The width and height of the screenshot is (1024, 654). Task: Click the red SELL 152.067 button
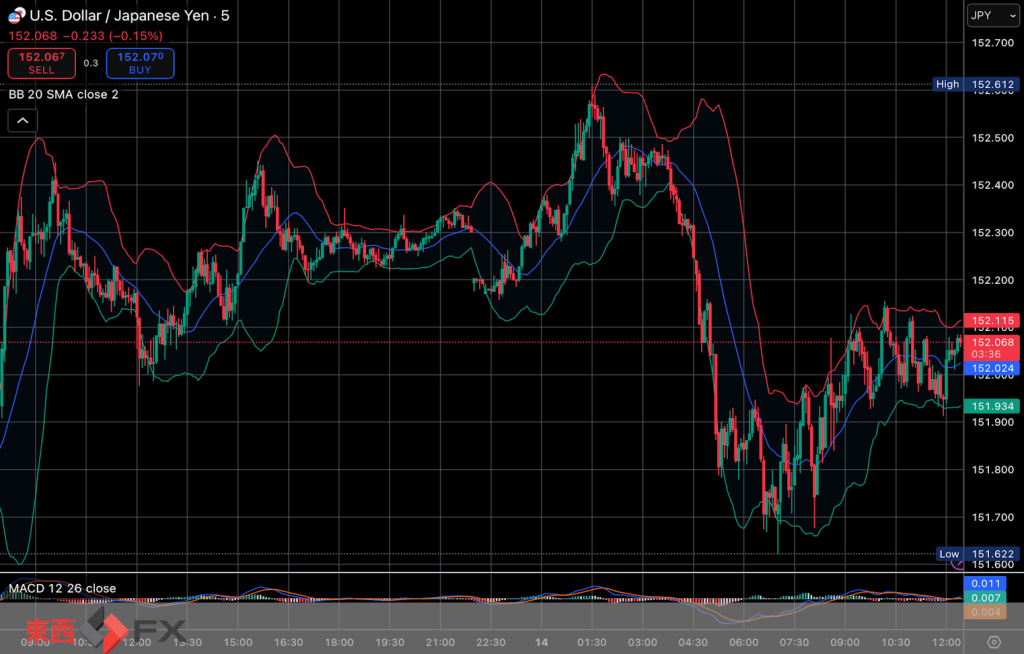(x=41, y=63)
